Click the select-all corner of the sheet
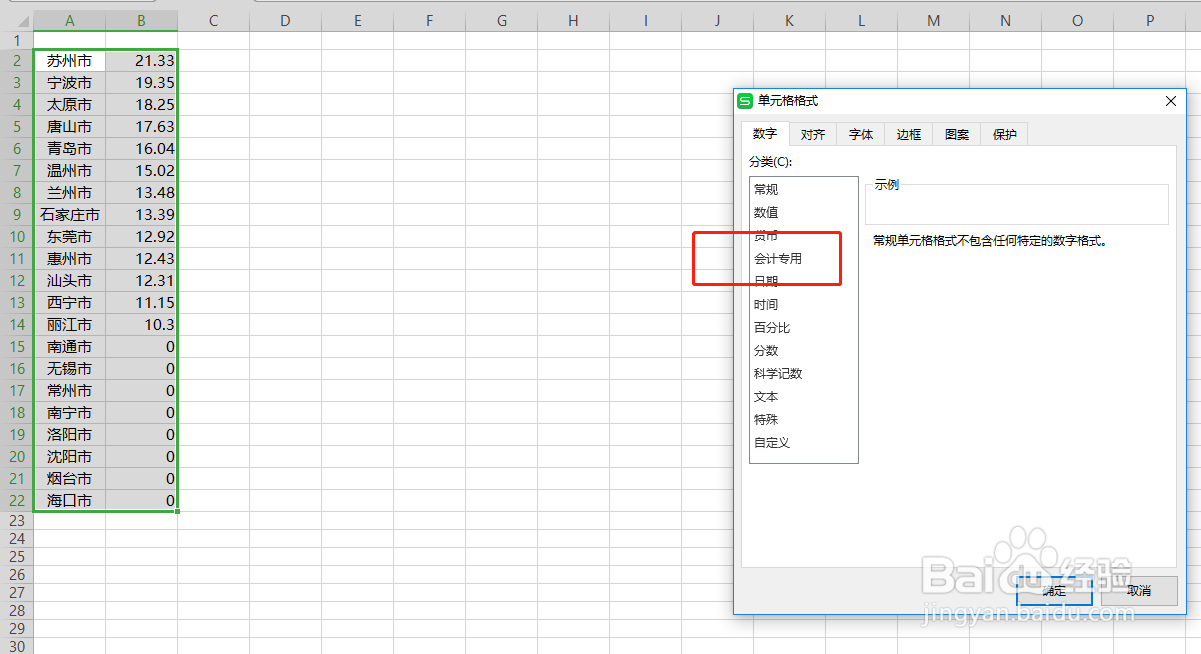 [x=17, y=20]
